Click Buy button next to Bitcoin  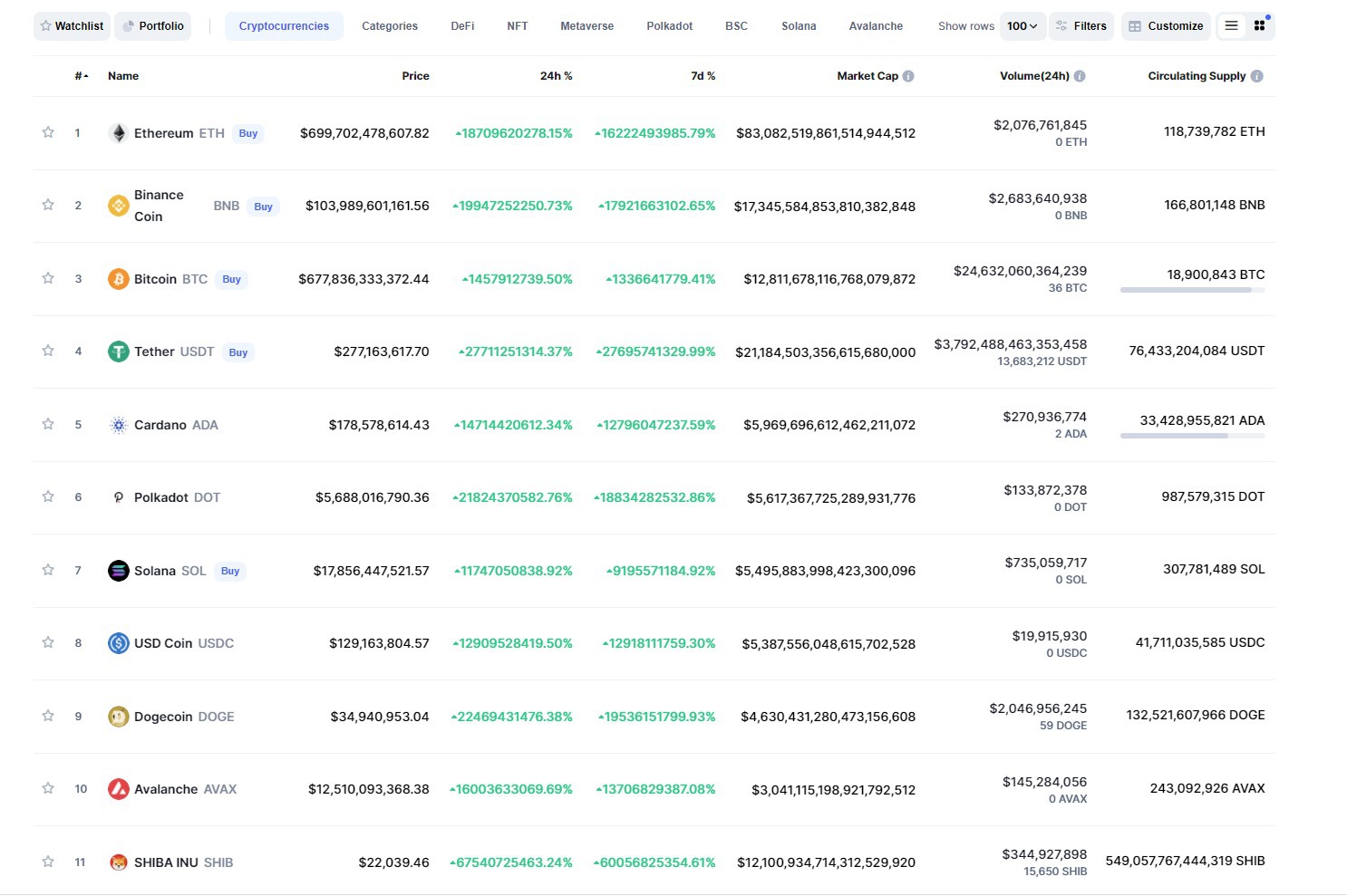232,279
